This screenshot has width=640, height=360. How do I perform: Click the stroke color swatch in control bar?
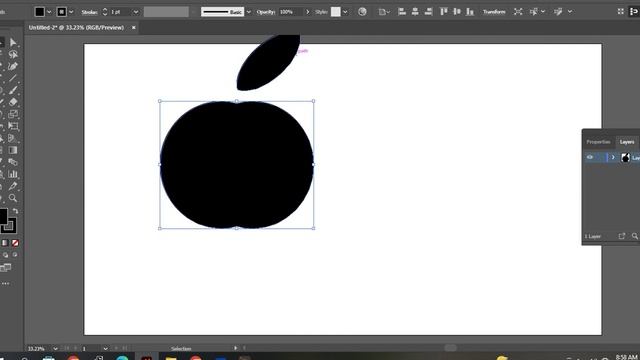tap(62, 12)
